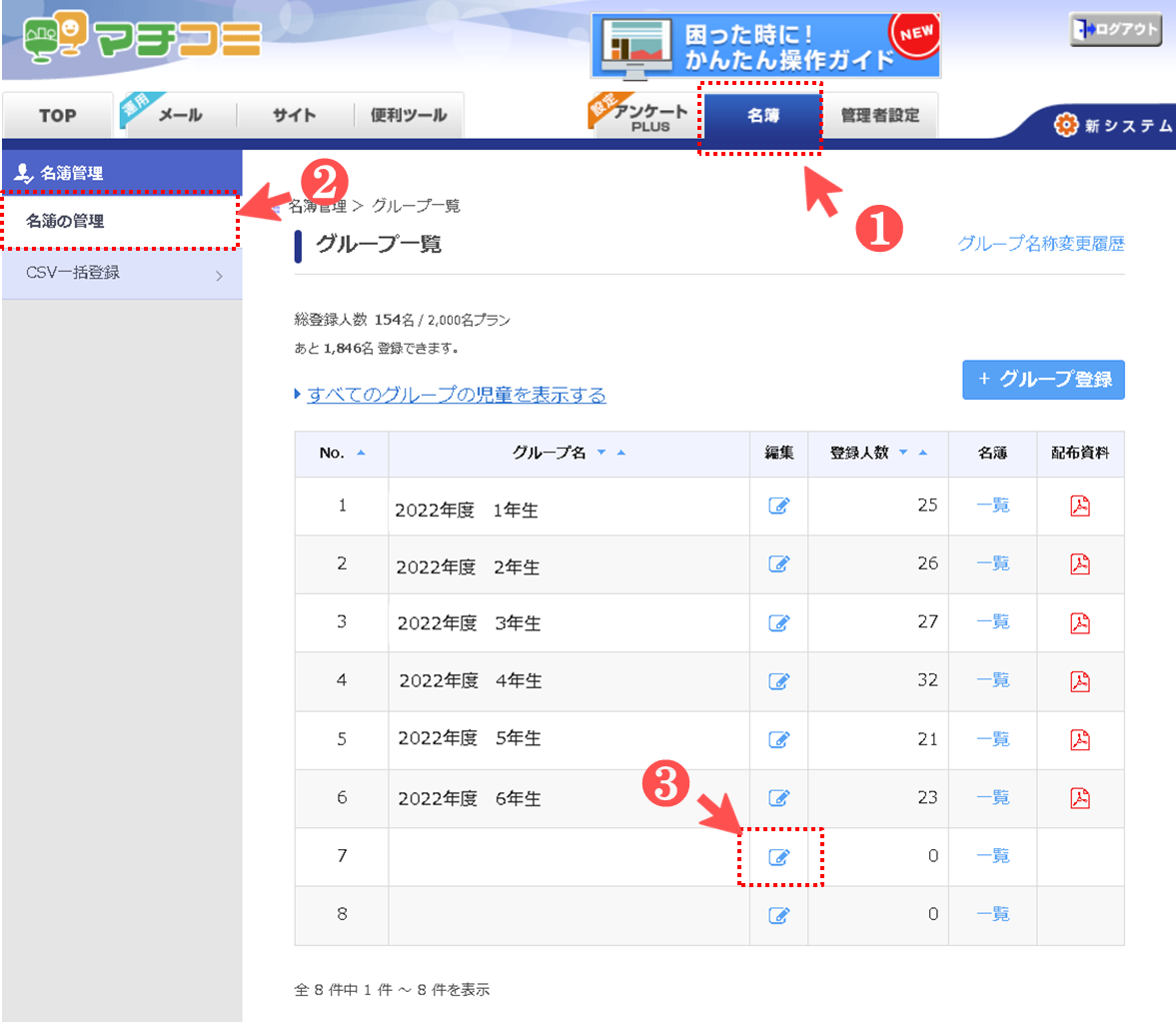Open edit icon for group row 7
This screenshot has width=1176, height=1022.
point(778,857)
